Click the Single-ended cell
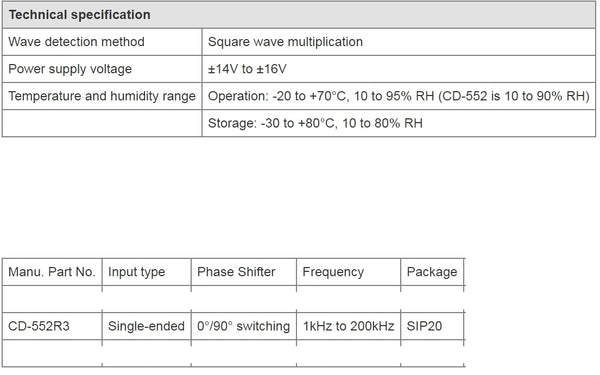The width and height of the screenshot is (600, 375). click(x=146, y=326)
